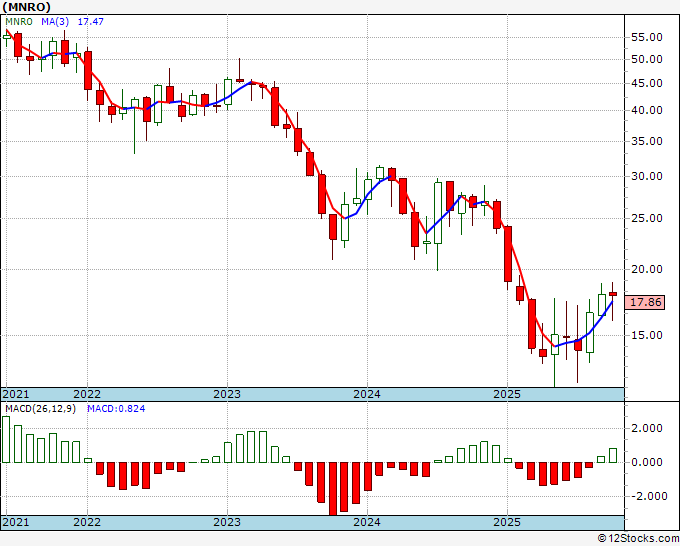The width and height of the screenshot is (680, 546).
Task: Click the 2023 label on price chart timeline
Action: pyautogui.click(x=227, y=394)
